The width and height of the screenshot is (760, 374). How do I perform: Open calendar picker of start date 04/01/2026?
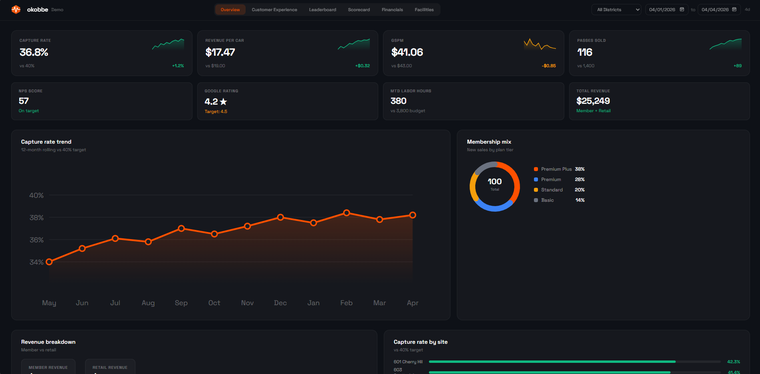[x=682, y=9]
